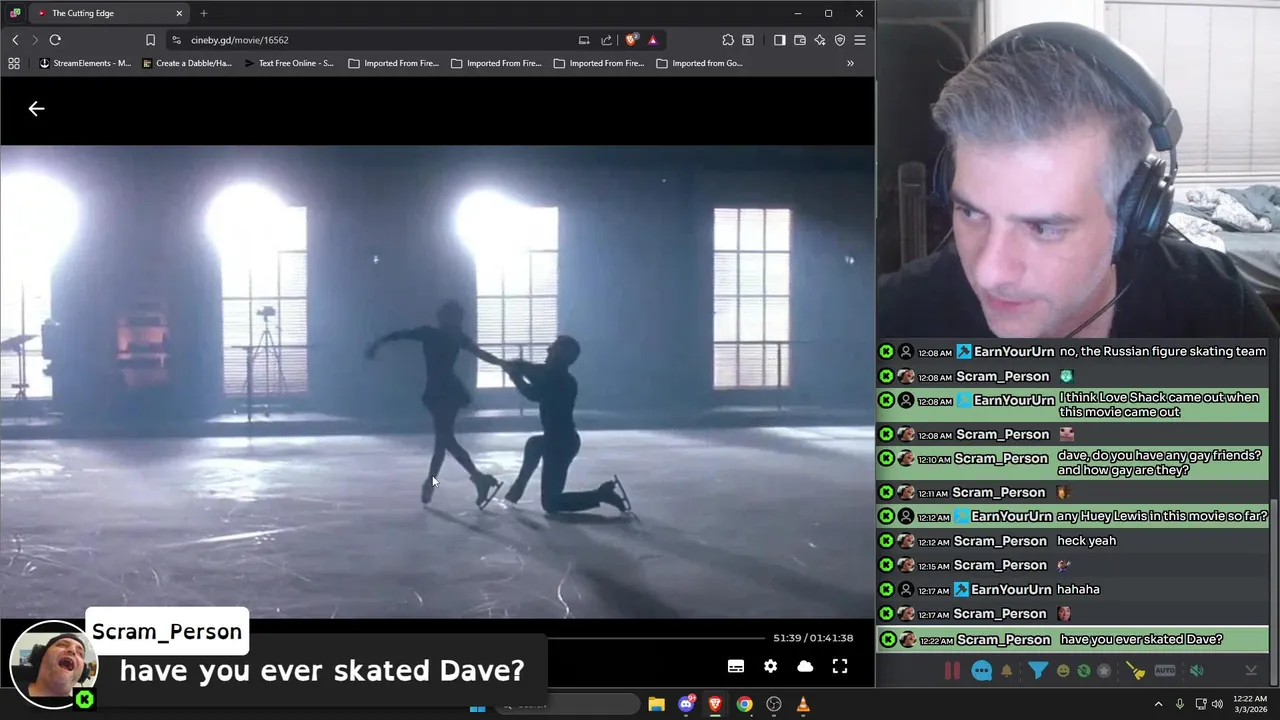Open video player settings gear

[770, 666]
